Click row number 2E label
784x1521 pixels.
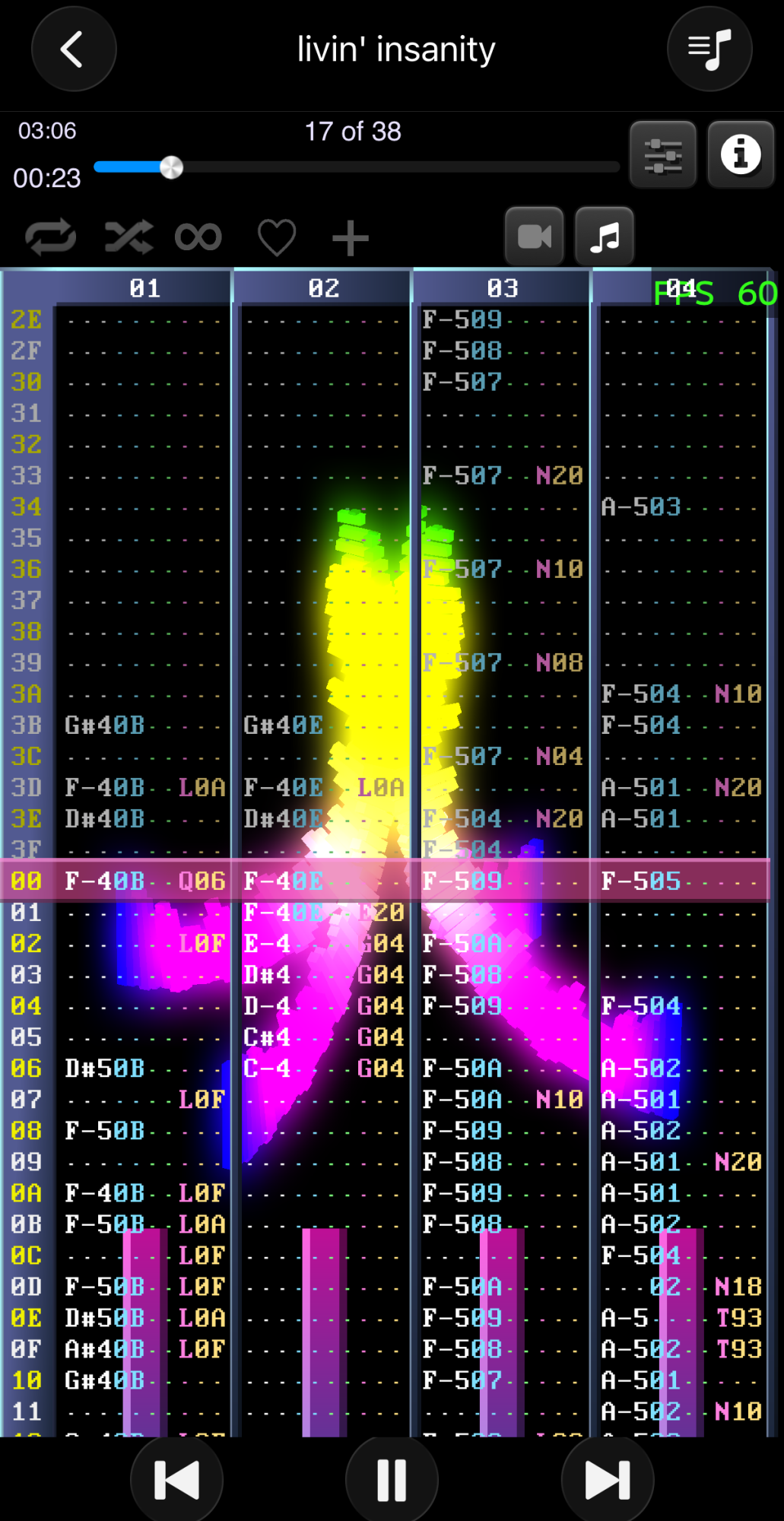click(x=27, y=319)
